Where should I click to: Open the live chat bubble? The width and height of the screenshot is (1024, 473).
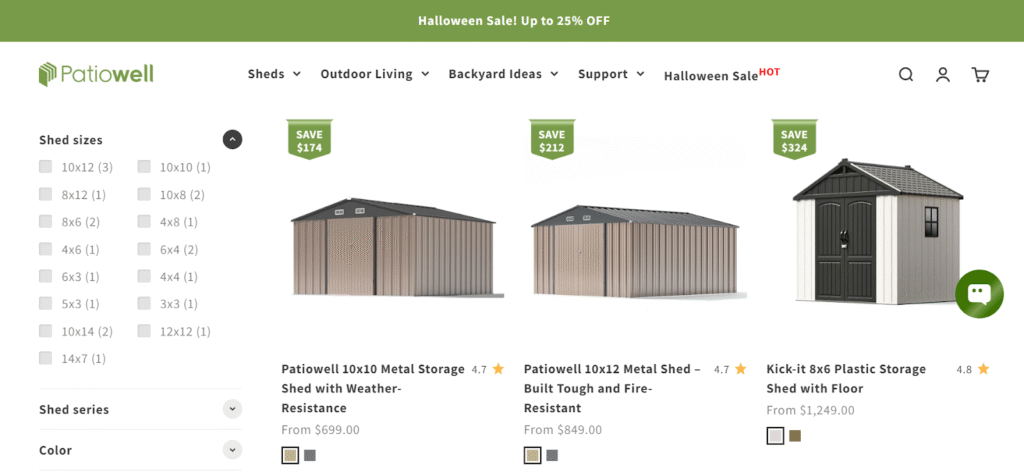pyautogui.click(x=979, y=294)
